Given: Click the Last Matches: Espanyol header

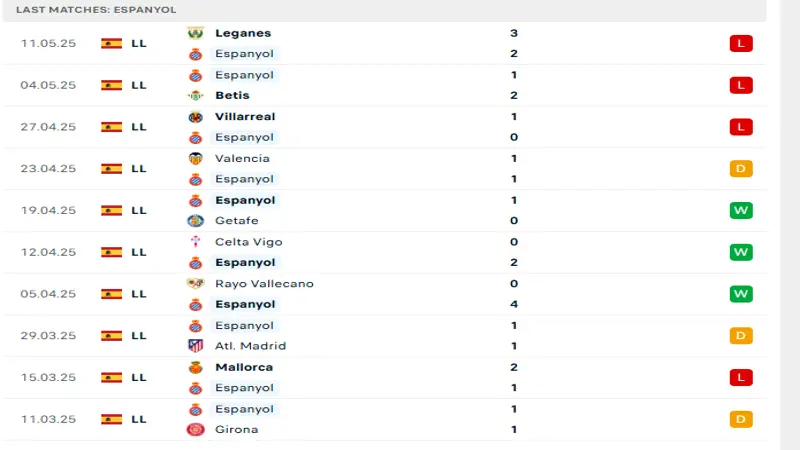Looking at the screenshot, I should point(96,9).
